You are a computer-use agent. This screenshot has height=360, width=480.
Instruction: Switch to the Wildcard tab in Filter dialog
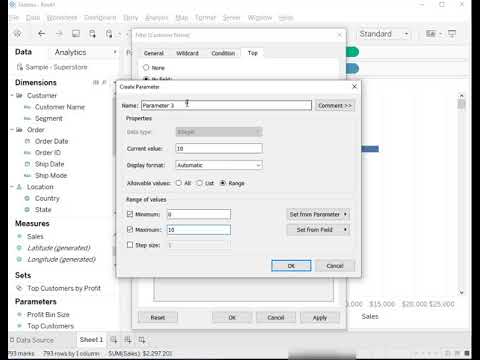click(187, 53)
